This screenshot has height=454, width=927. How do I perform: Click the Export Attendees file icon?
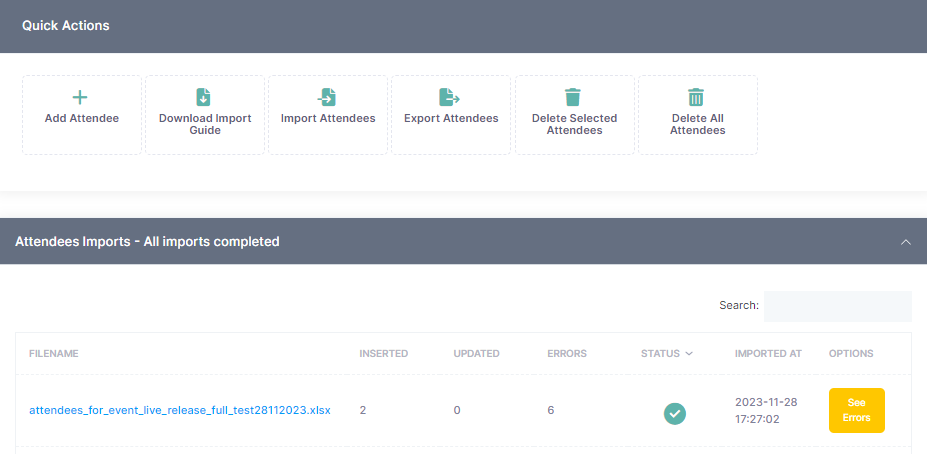click(450, 97)
